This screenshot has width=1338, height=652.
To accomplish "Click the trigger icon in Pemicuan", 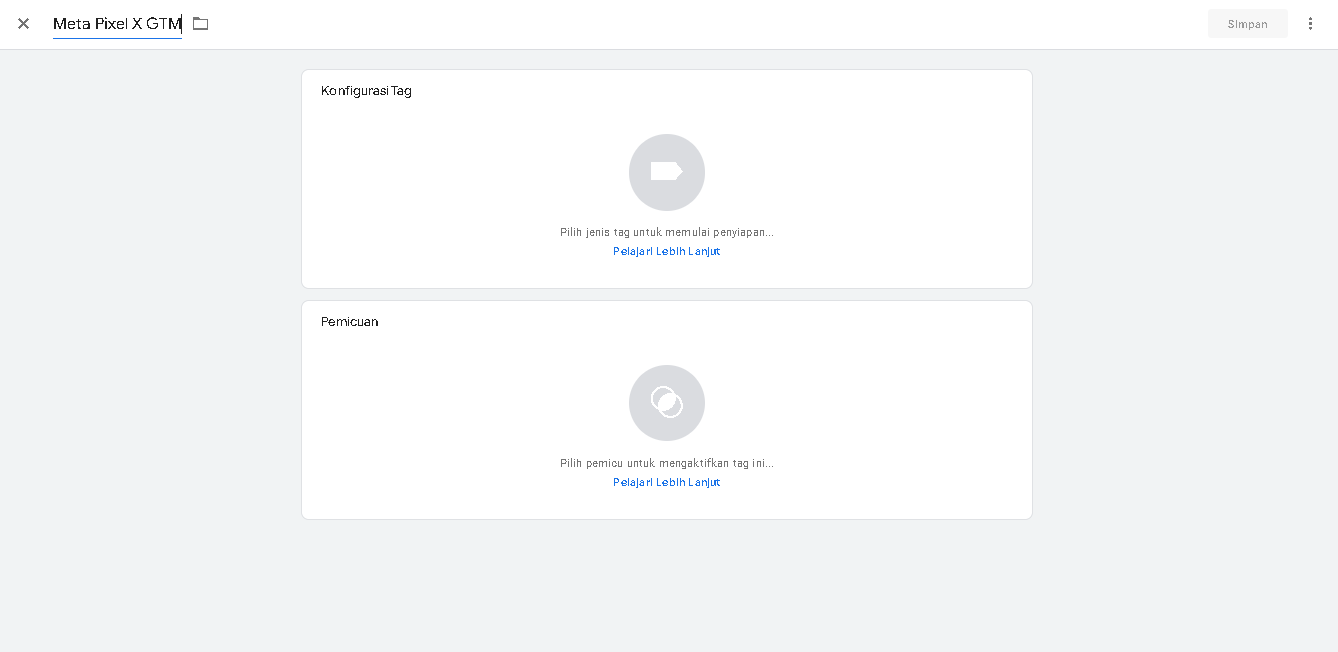I will (x=667, y=403).
